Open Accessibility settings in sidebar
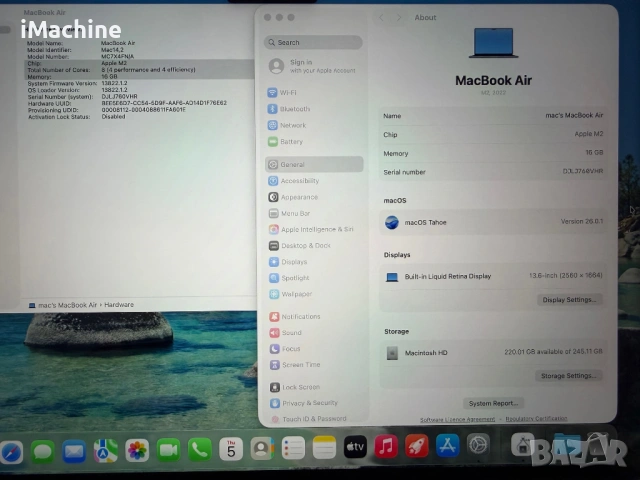Image resolution: width=640 pixels, height=480 pixels. coord(313,181)
